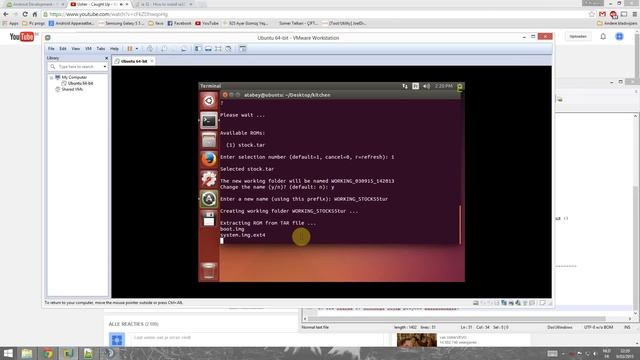Click the clock in the Ubuntu top panel
Viewport: 640px width, 360px height.
pyautogui.click(x=443, y=86)
